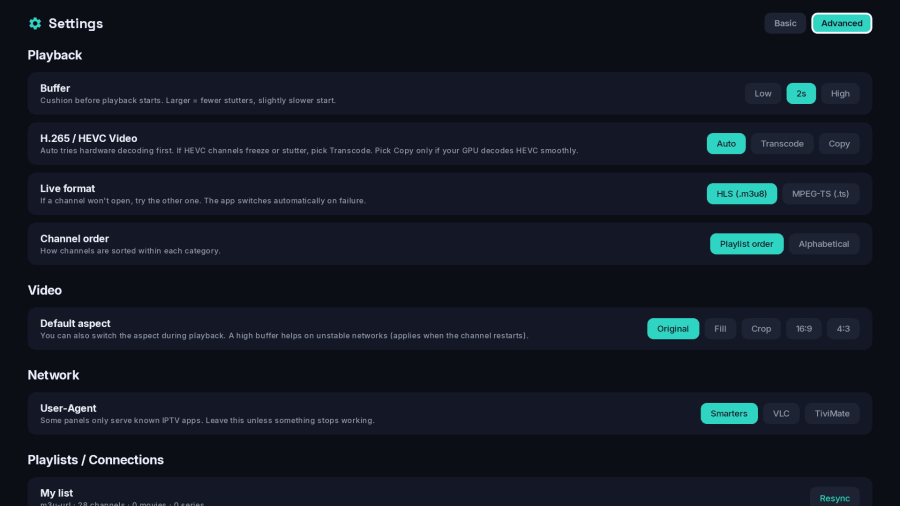900x506 pixels.
Task: Click the My list playlist name
Action: pos(56,493)
